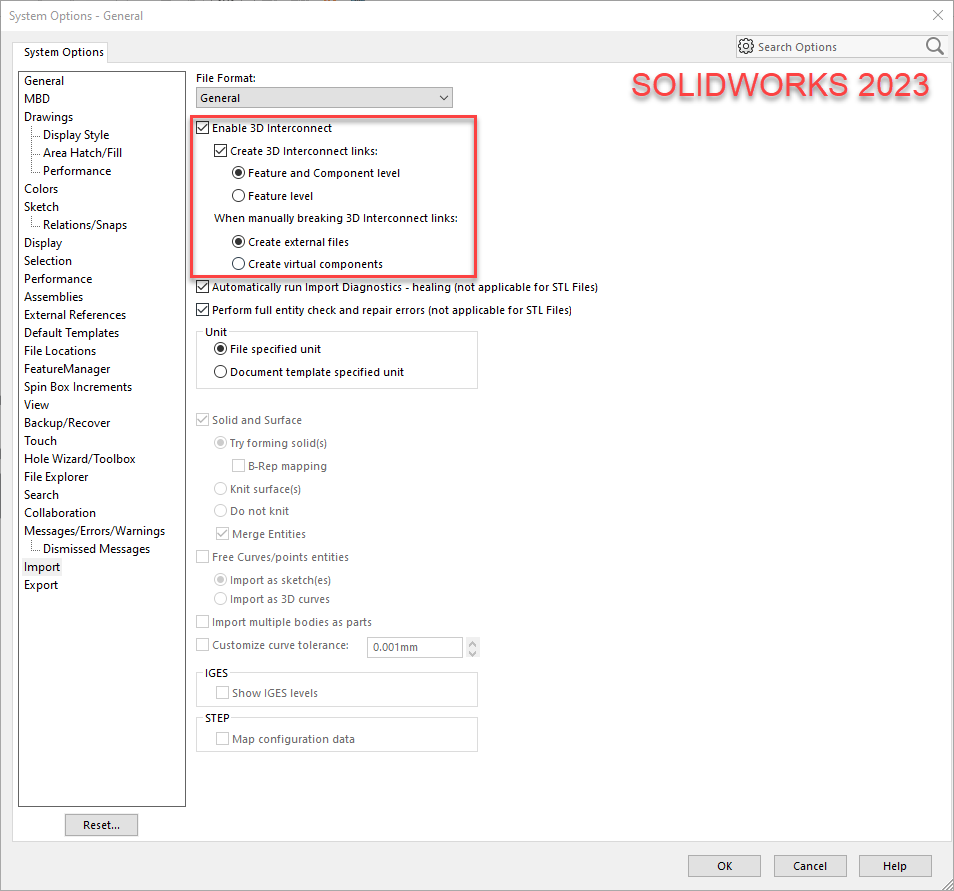The width and height of the screenshot is (954, 891).
Task: Click the curve tolerance 0.001mm field
Action: [415, 648]
